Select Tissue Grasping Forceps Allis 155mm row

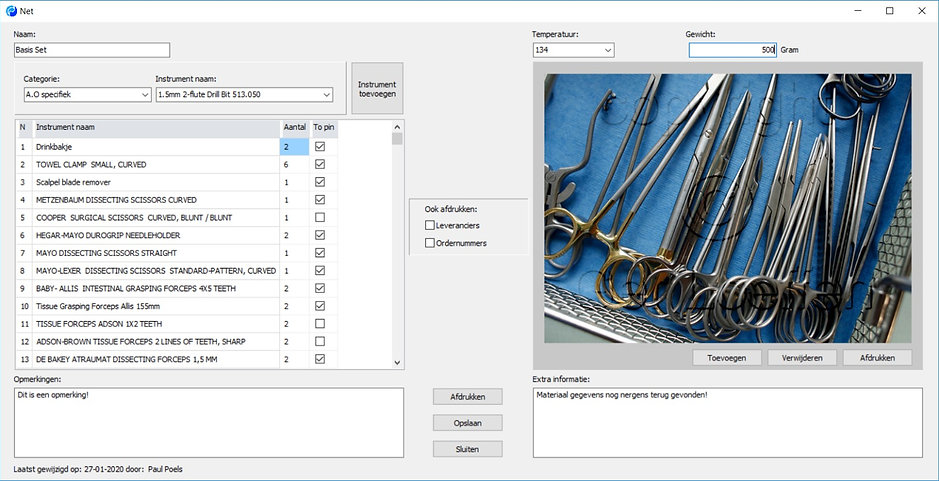coord(156,306)
